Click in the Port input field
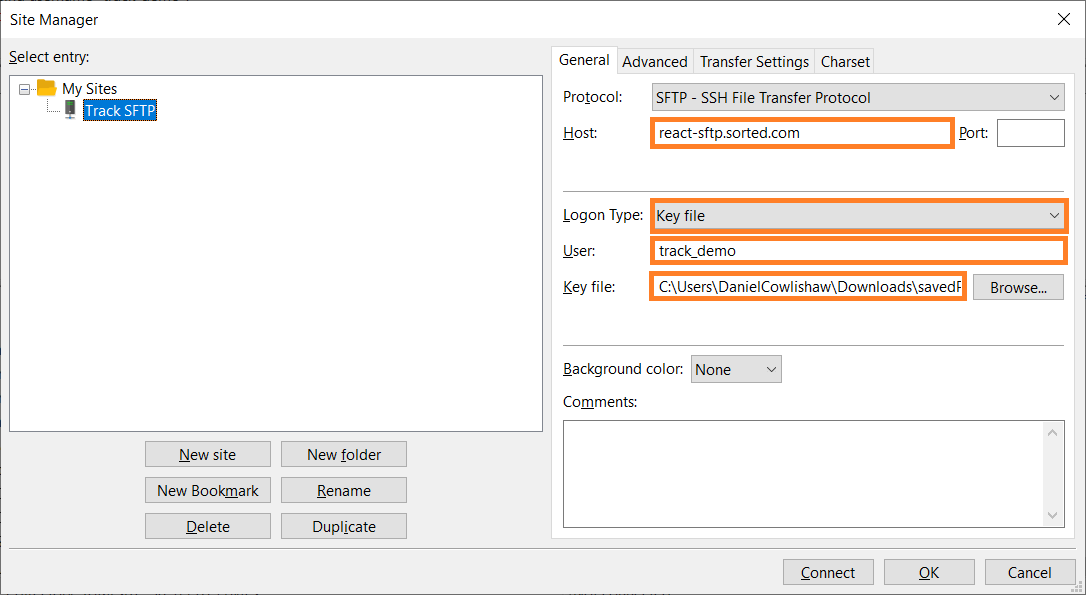Image resolution: width=1086 pixels, height=595 pixels. click(x=1030, y=132)
